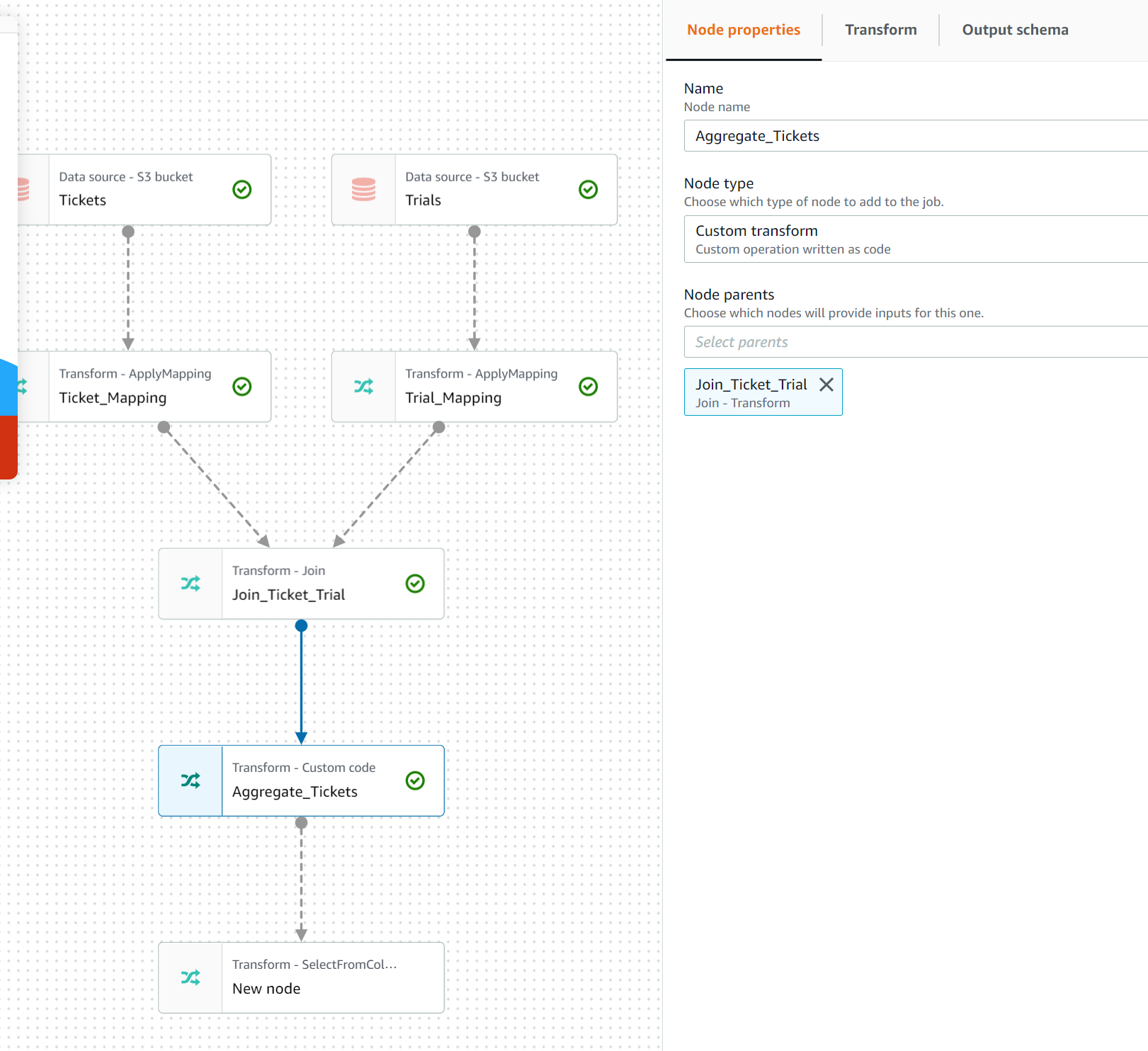Click the validation checkmark on Join_Ticket_Trial

pyautogui.click(x=415, y=583)
